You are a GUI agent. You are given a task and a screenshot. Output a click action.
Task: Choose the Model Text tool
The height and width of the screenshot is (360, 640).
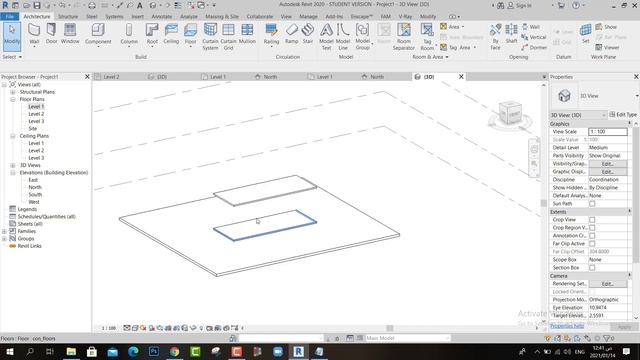[x=326, y=37]
